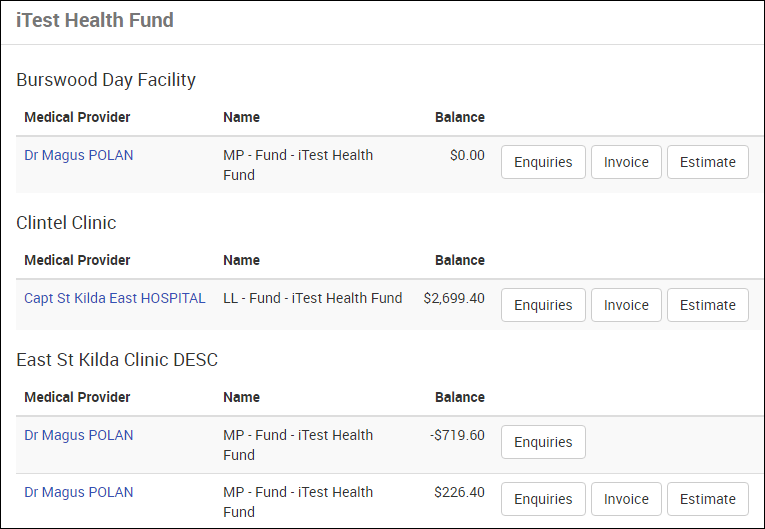Image resolution: width=765 pixels, height=529 pixels.
Task: Open Invoice for Burswood Day Facility provider
Action: 626,162
